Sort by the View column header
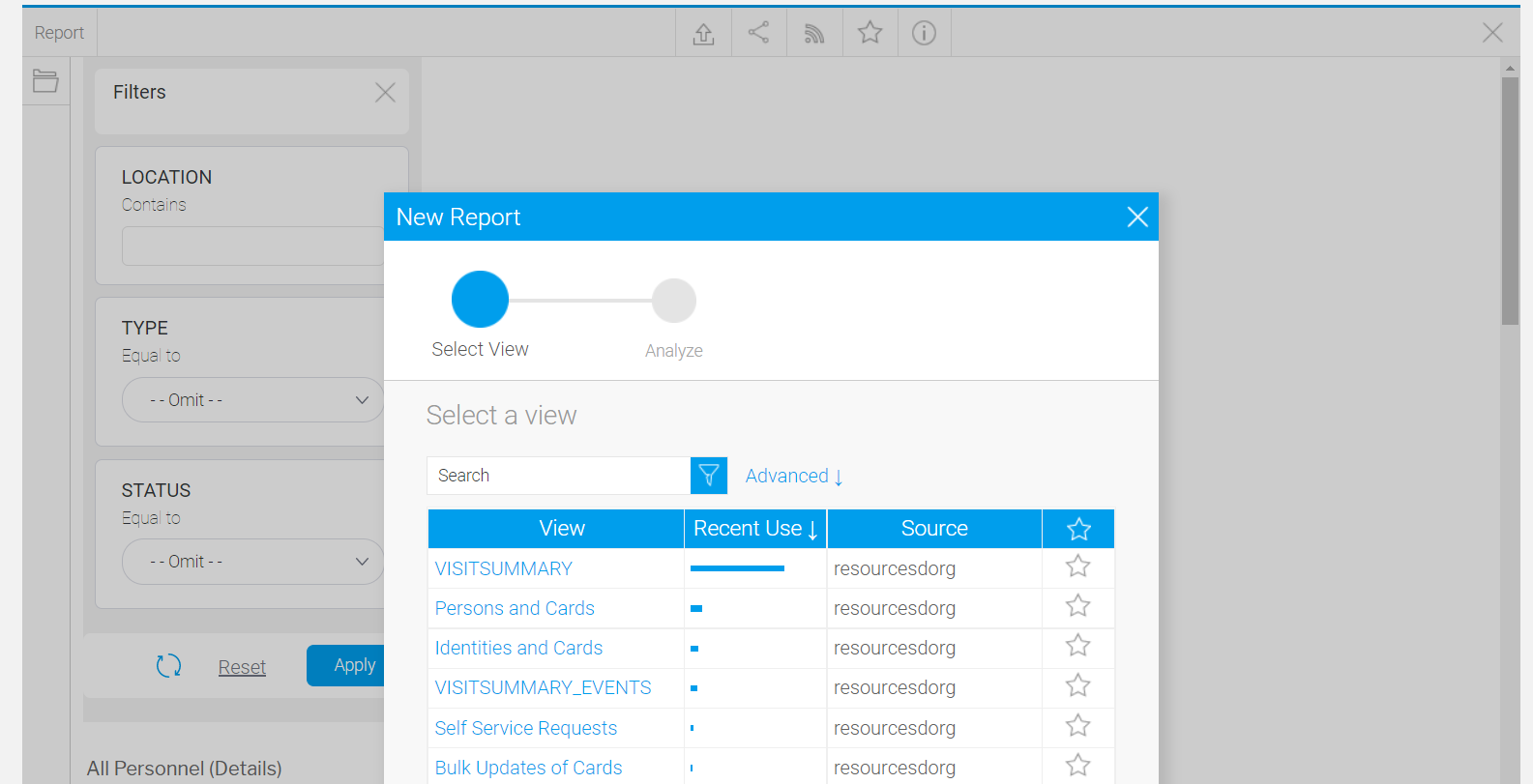The image size is (1533, 784). pos(556,529)
